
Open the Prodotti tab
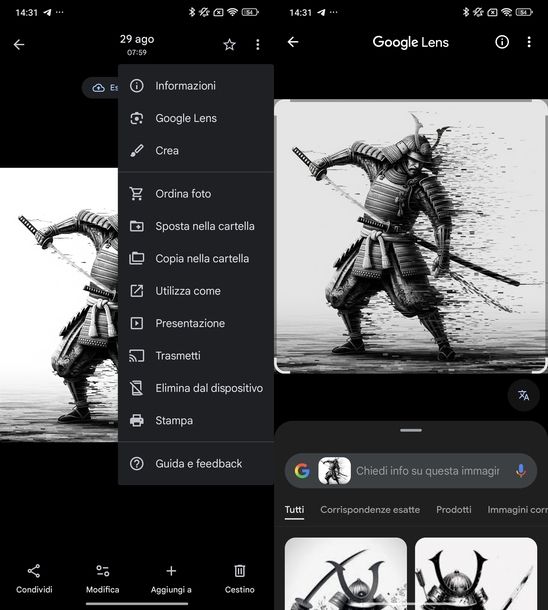453,510
